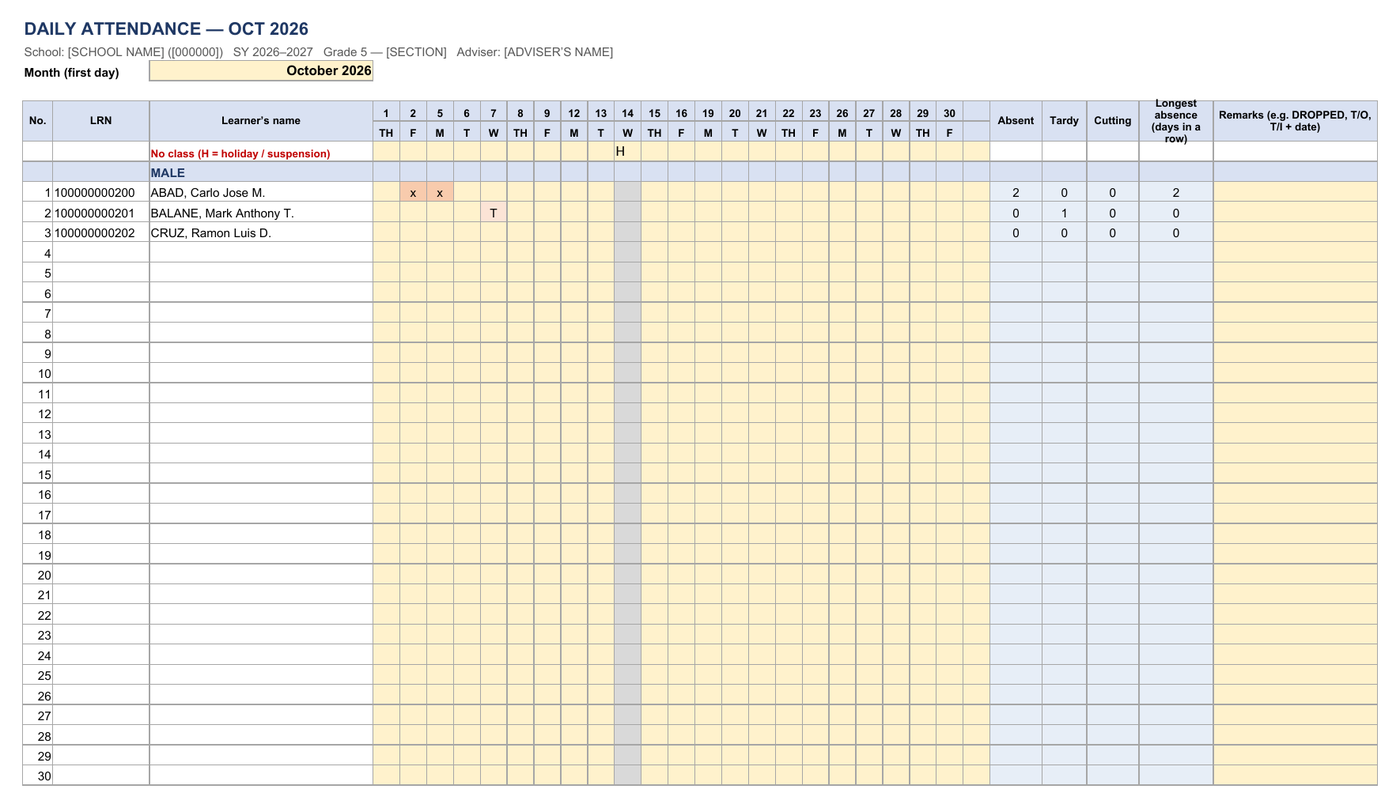Click LRN cell 100000000200

[x=101, y=193]
